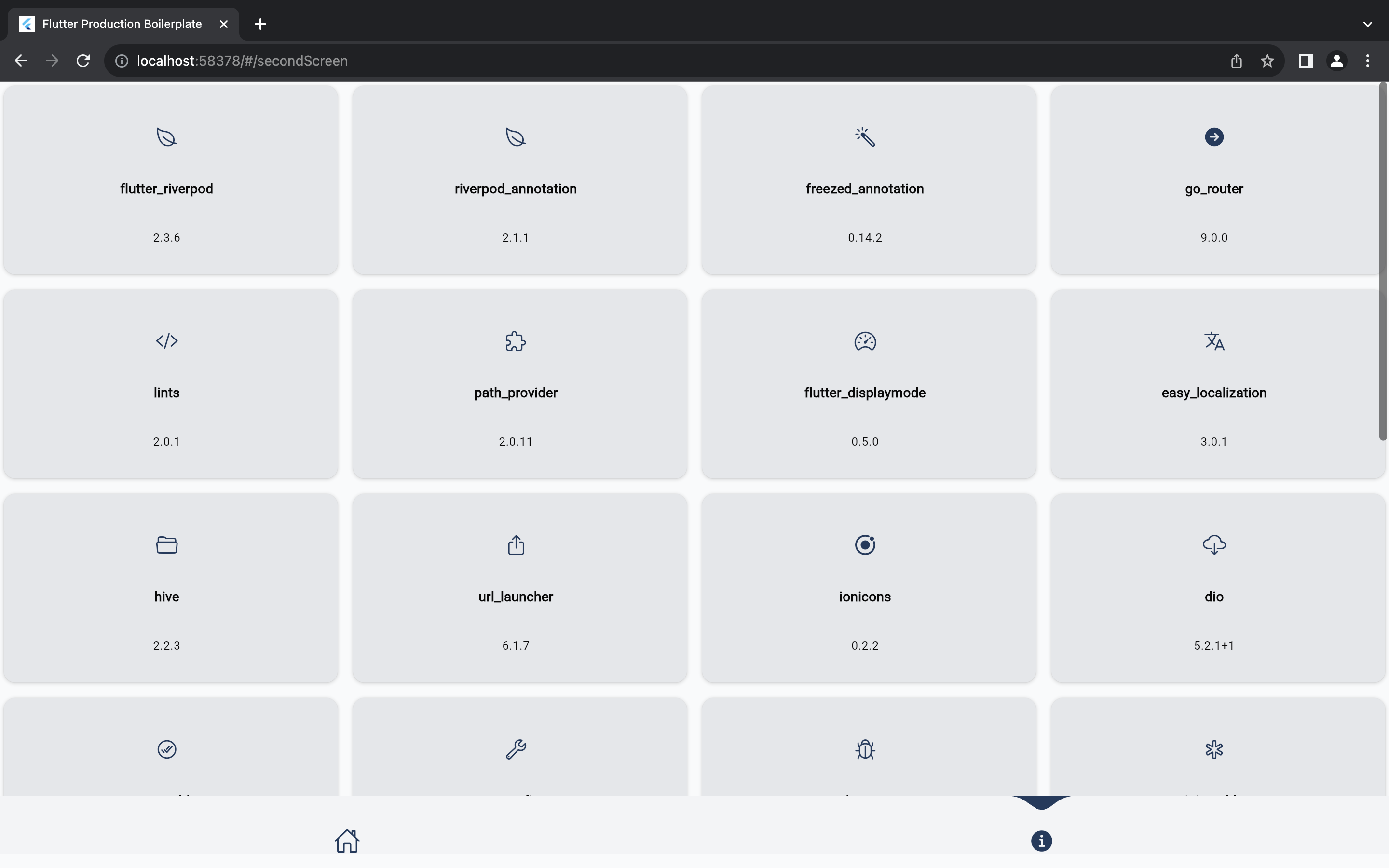Click the bottom row wrench icon
The width and height of the screenshot is (1389, 868).
[x=515, y=749]
